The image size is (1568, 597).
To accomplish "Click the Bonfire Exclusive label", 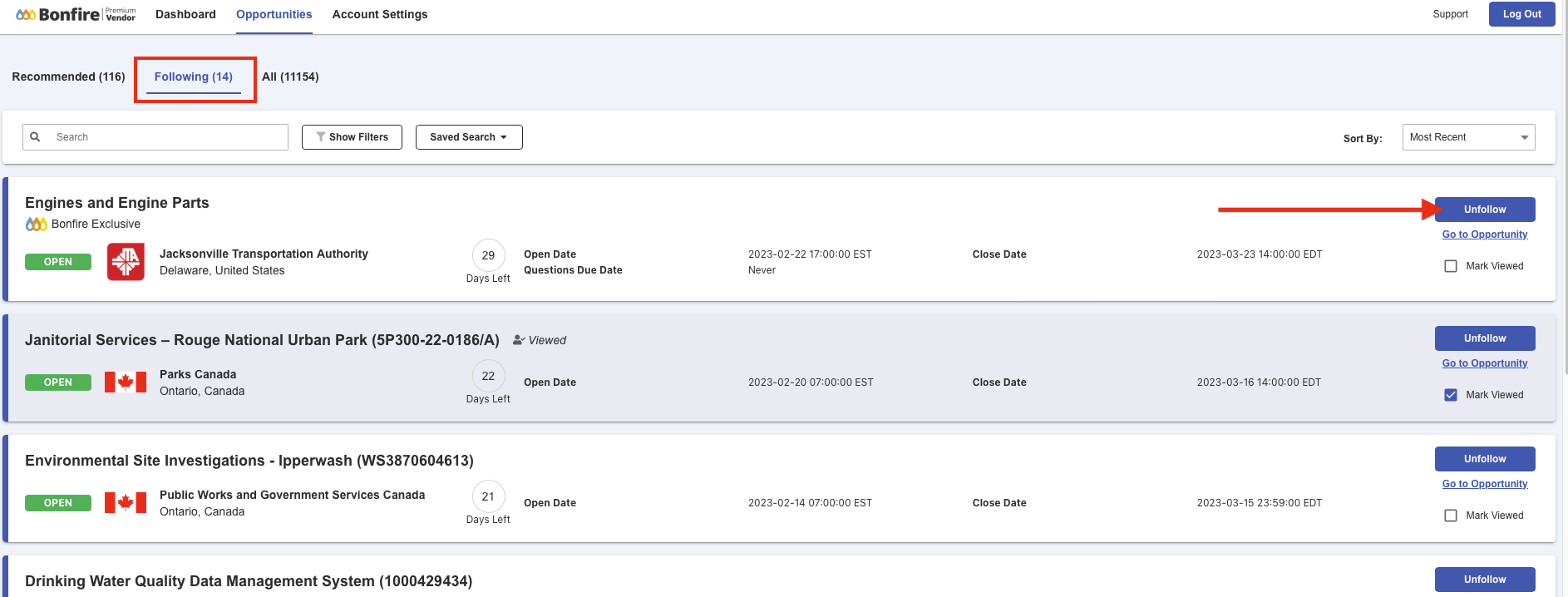I will tap(96, 224).
